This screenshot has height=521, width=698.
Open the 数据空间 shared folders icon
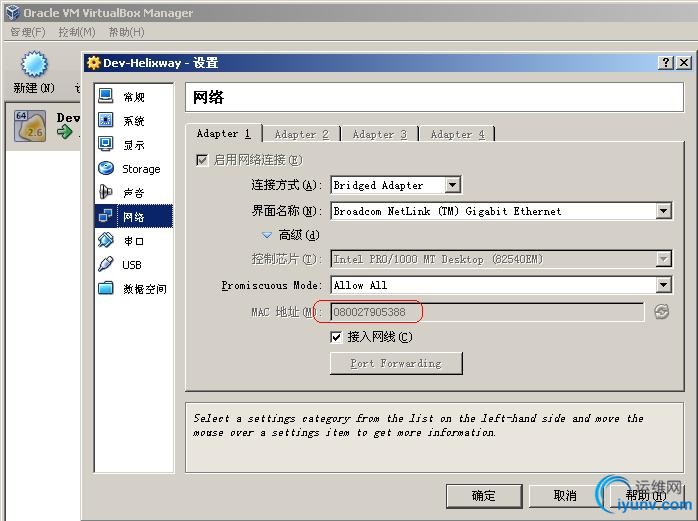point(106,288)
